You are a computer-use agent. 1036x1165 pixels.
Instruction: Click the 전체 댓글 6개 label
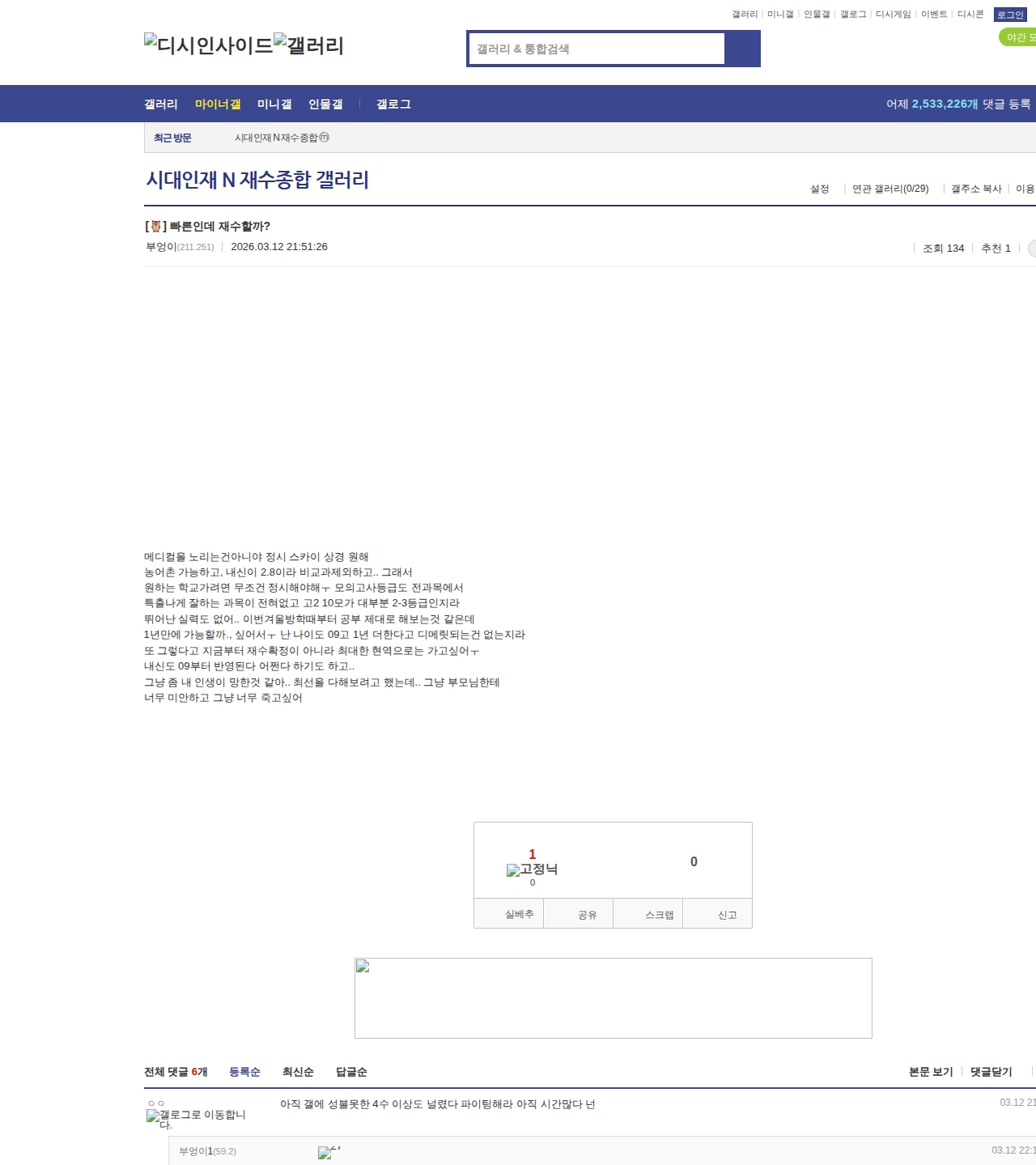tap(176, 1072)
